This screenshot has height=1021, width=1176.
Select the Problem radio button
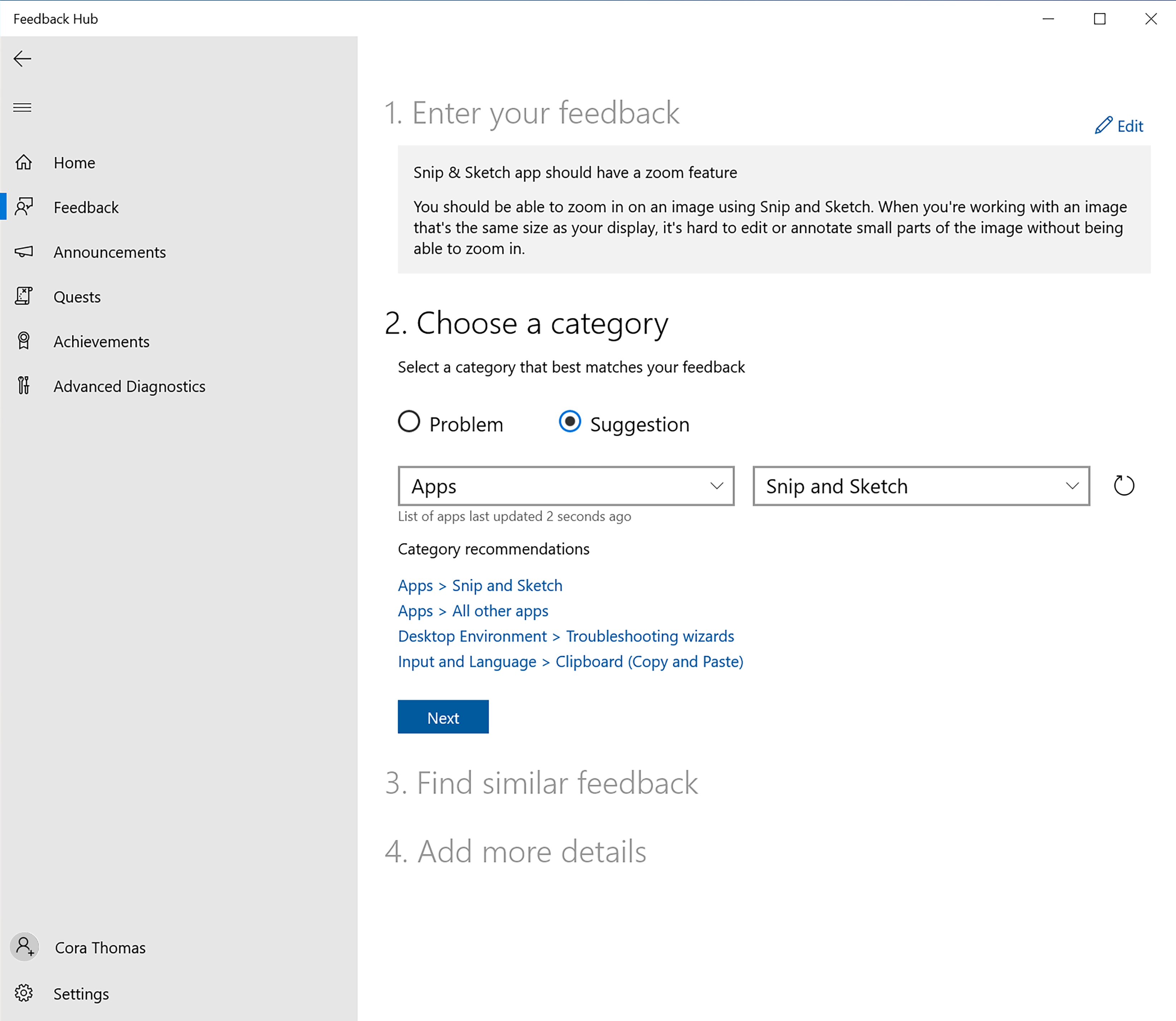[x=409, y=422]
